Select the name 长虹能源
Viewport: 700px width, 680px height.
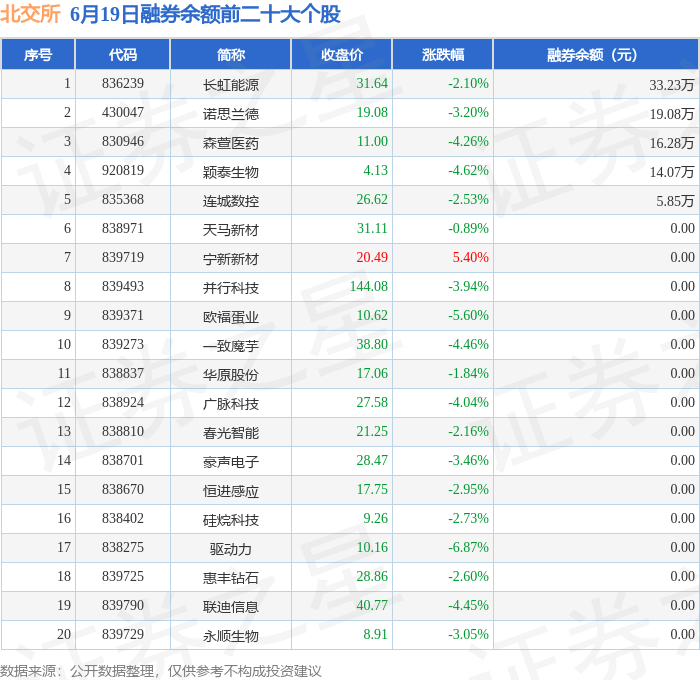231,85
